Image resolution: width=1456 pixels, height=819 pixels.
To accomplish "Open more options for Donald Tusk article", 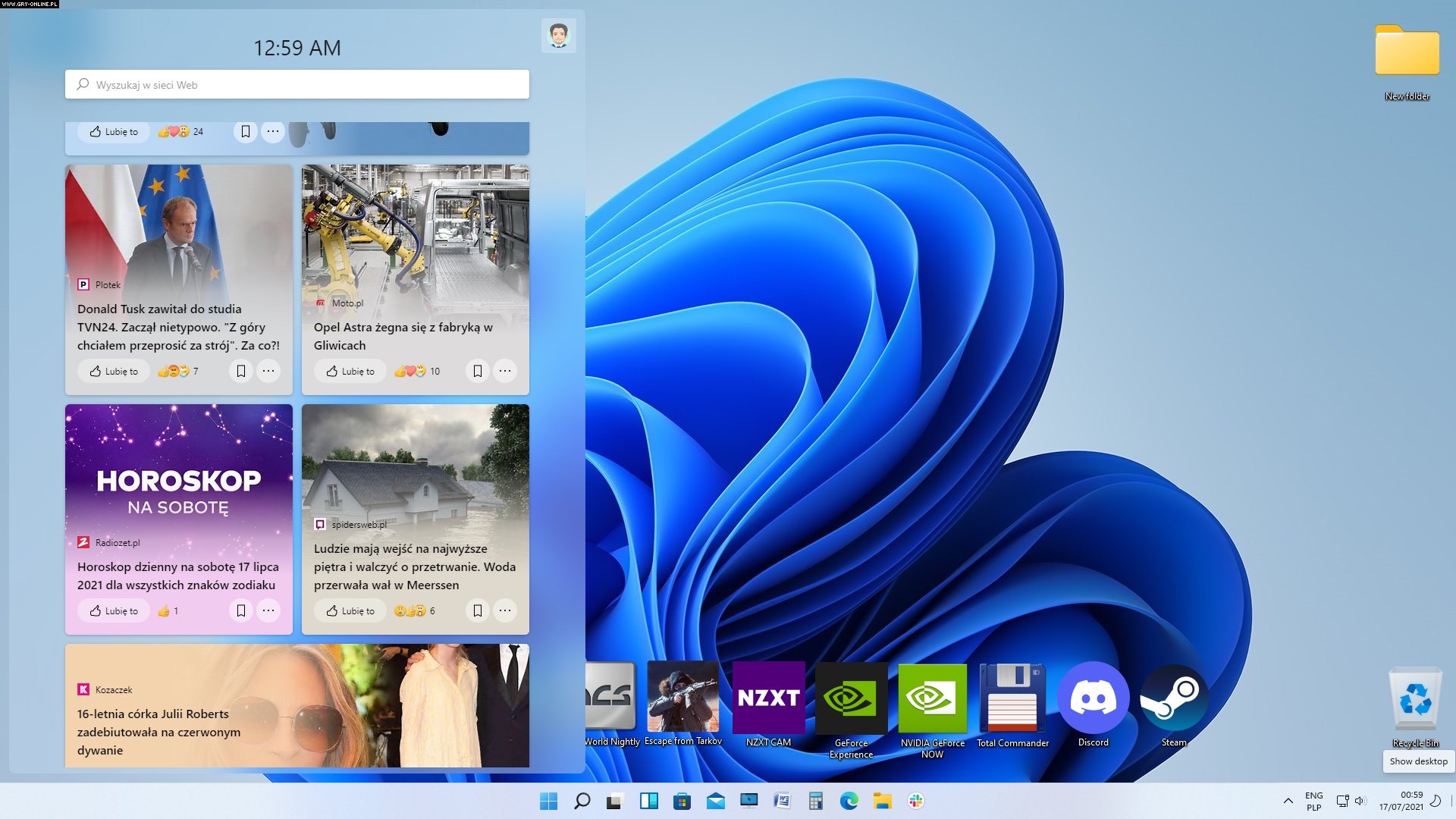I will coord(268,371).
